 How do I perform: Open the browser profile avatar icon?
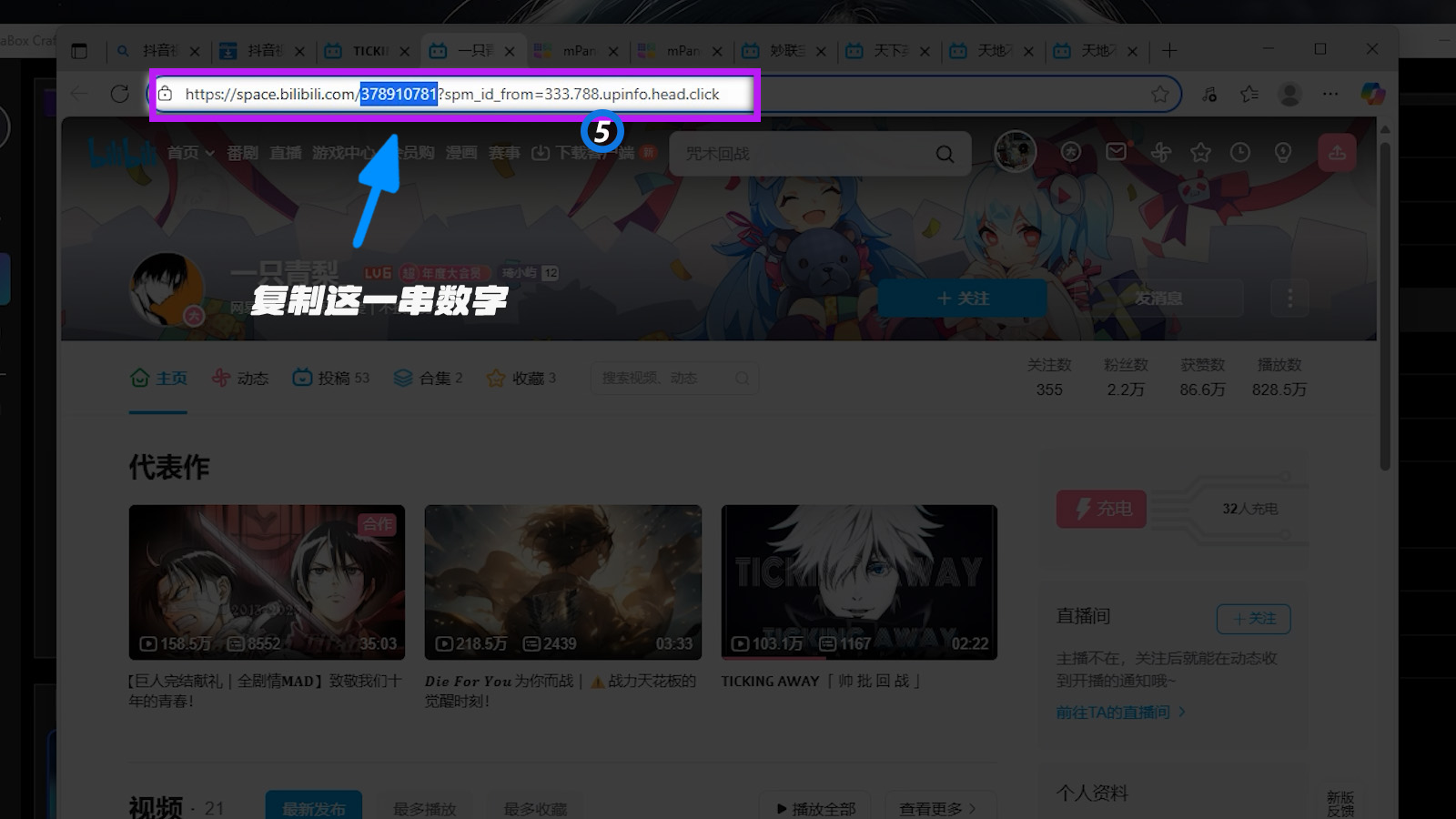click(1289, 94)
